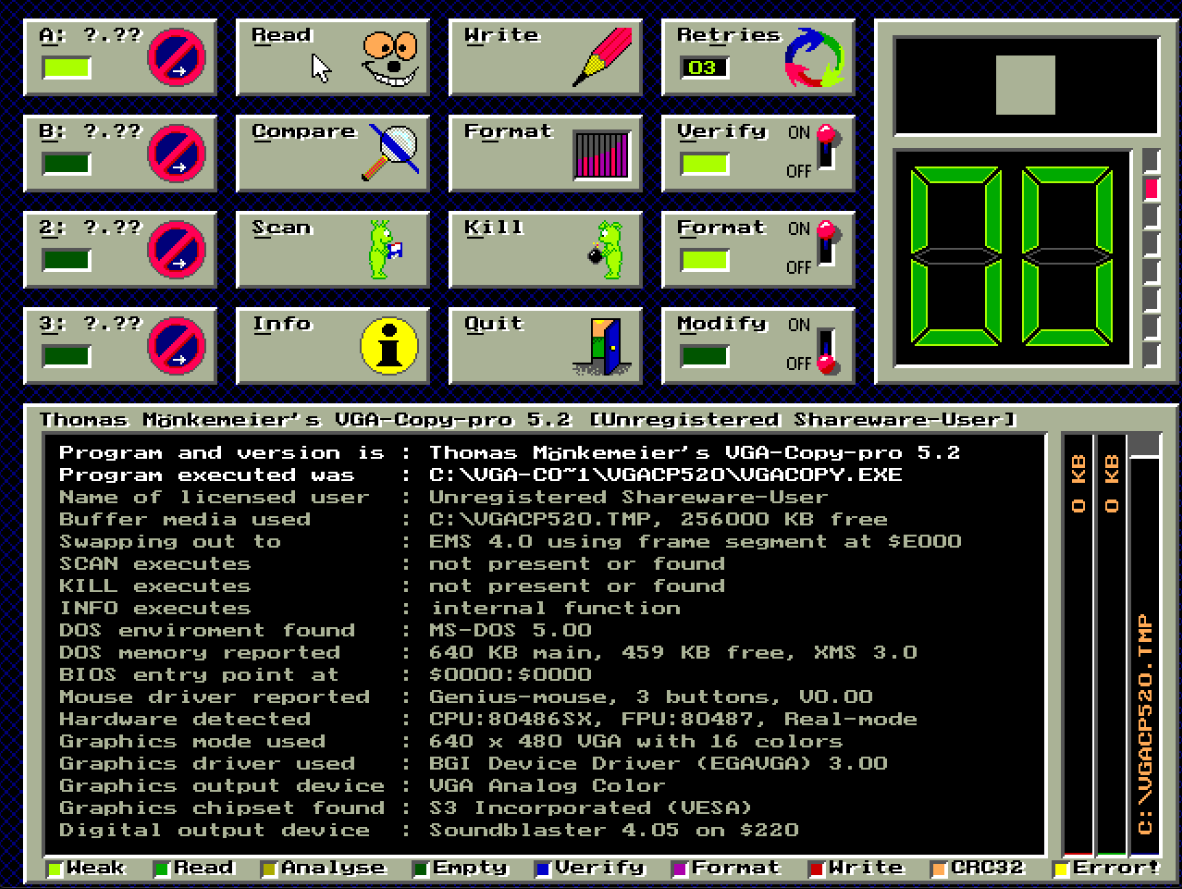Click the red marker on track indicator column
The image size is (1182, 889).
[1151, 189]
